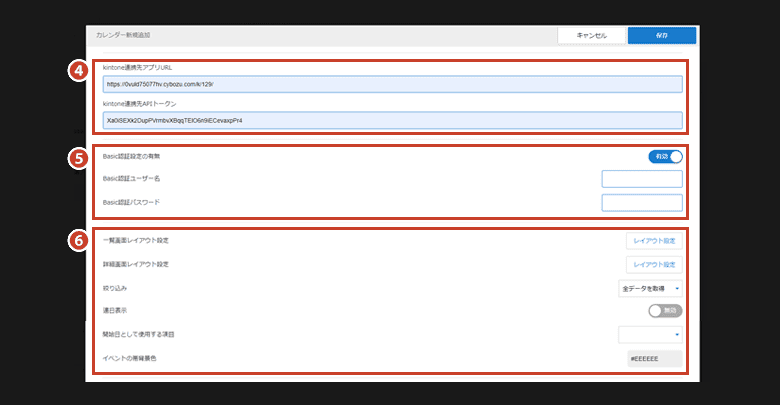The image size is (780, 405).
Task: Toggle the Basic認証設定の有無 switch
Action: tap(665, 157)
